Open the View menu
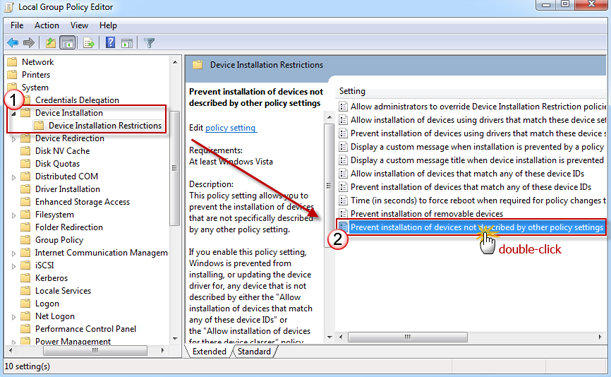The width and height of the screenshot is (611, 377). coord(79,25)
